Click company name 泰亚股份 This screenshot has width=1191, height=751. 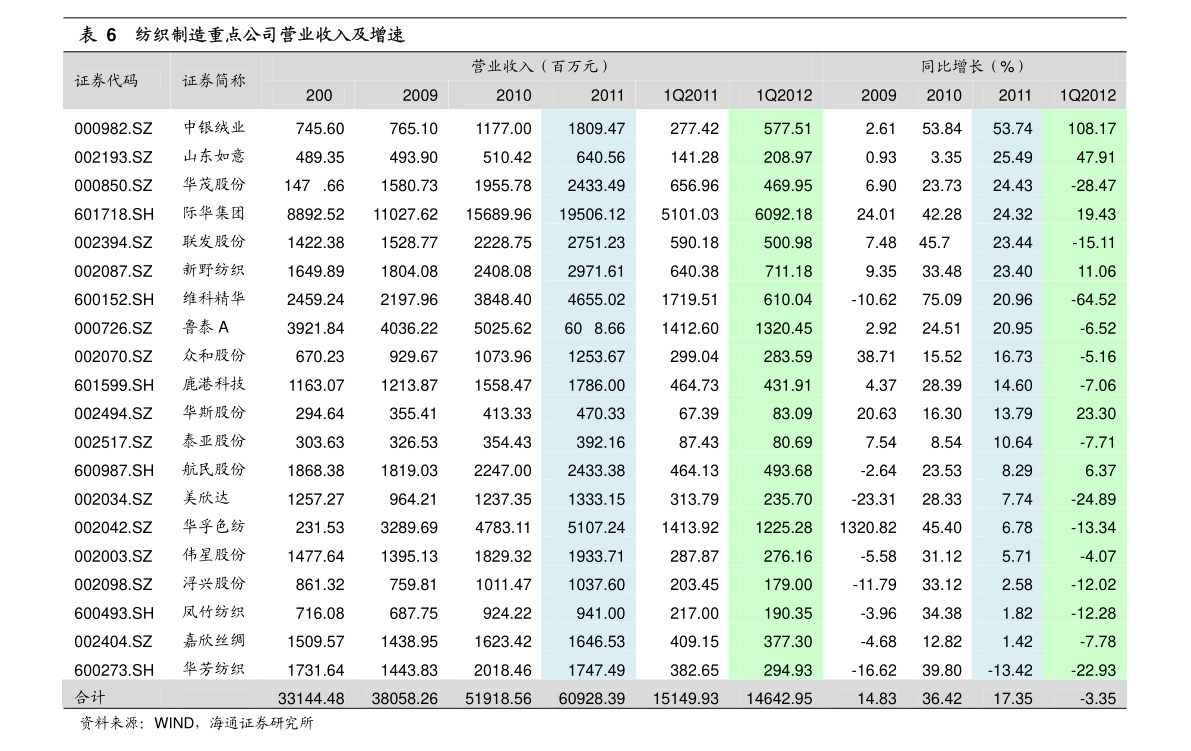214,441
